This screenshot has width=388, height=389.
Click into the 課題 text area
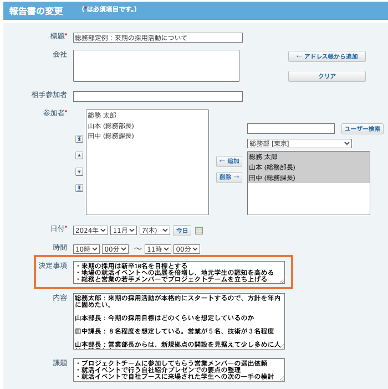coord(179,370)
